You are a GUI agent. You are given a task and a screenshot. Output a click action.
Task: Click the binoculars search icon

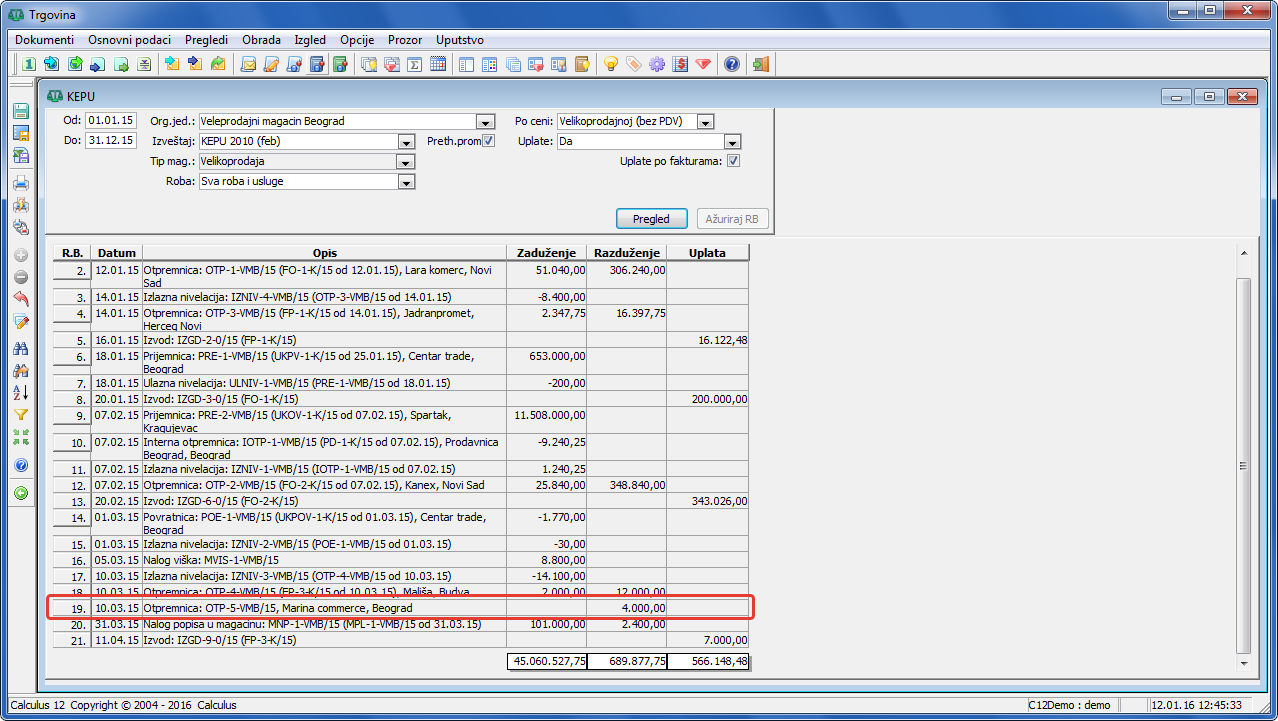click(20, 348)
